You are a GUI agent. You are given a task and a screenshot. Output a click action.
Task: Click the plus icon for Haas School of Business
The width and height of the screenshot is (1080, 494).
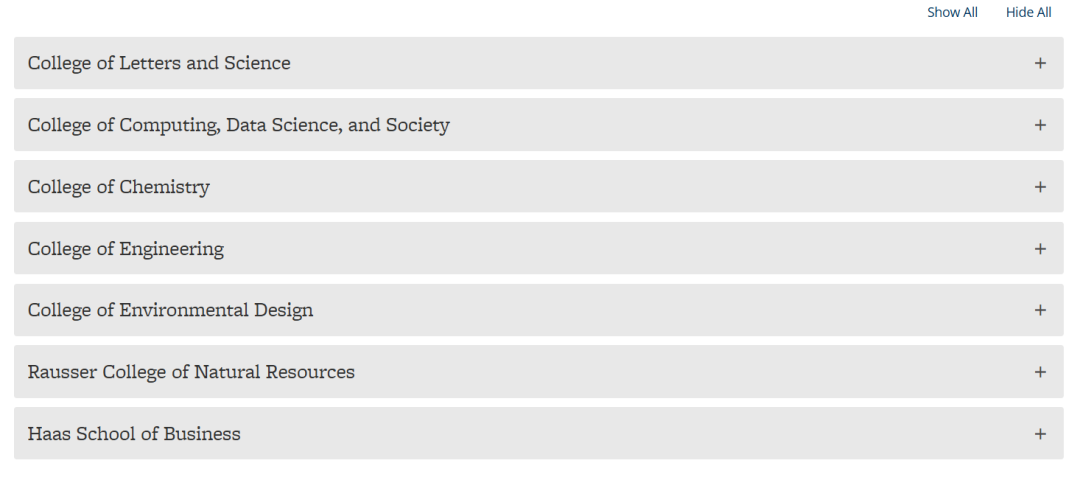pos(1040,434)
